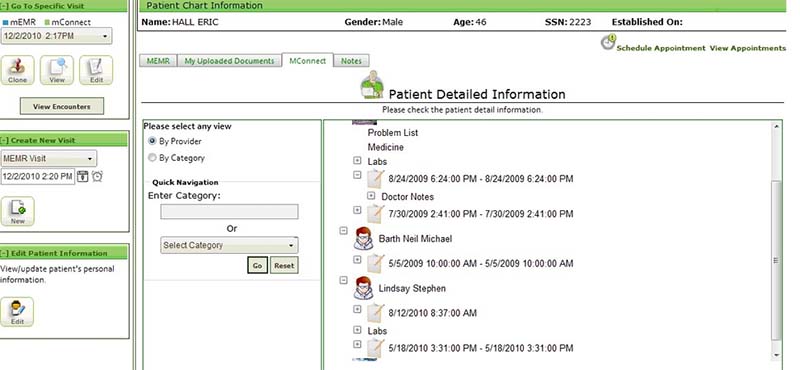Open the View visit icon
Screen dimensions: 800x370
(x=57, y=70)
